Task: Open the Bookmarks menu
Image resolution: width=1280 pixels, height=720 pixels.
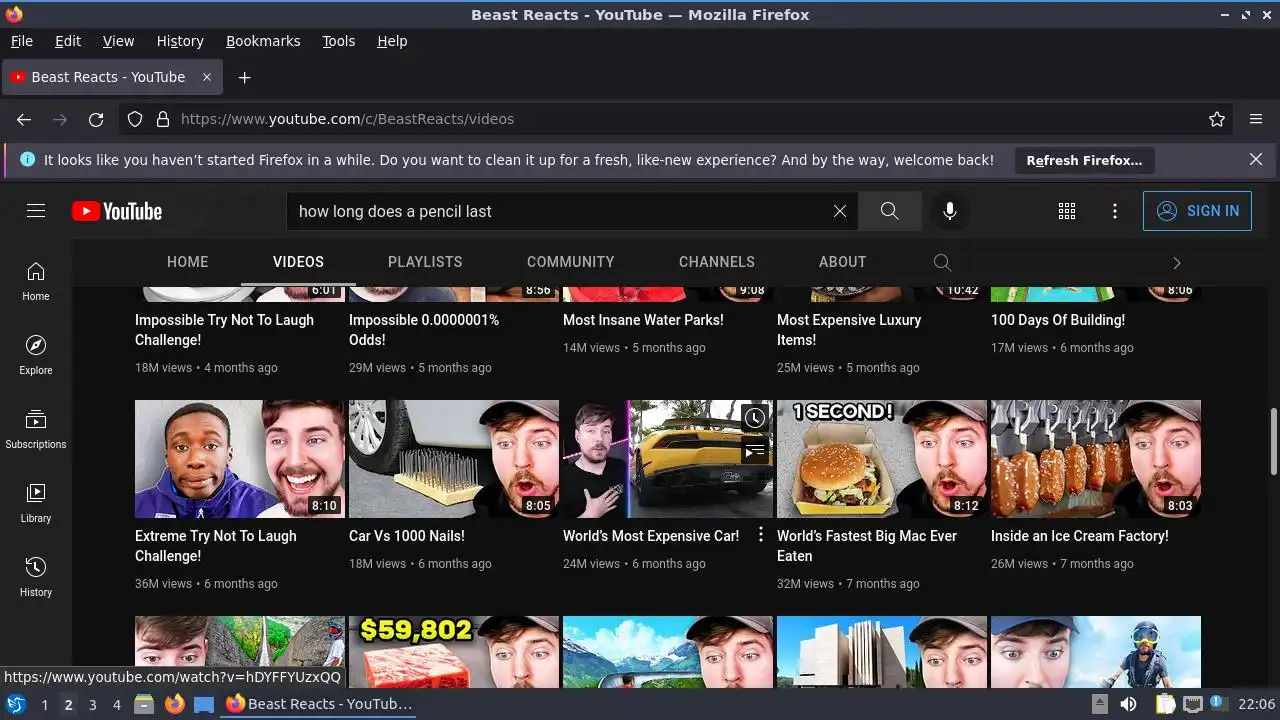Action: click(263, 41)
